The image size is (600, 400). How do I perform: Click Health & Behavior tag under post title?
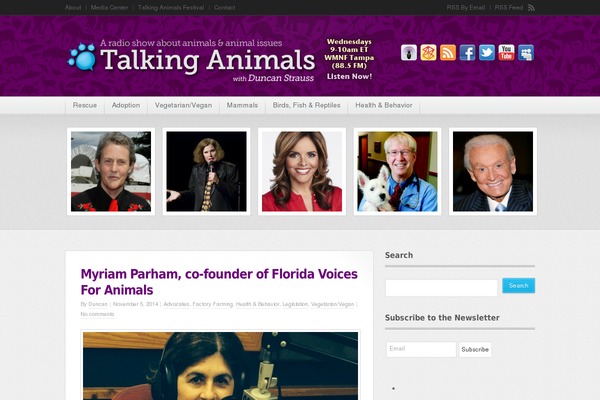258,304
